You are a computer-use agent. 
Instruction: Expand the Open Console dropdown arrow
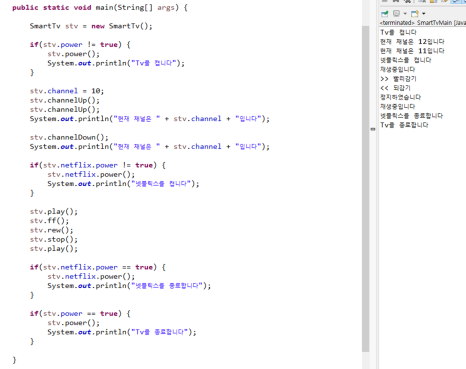point(424,14)
